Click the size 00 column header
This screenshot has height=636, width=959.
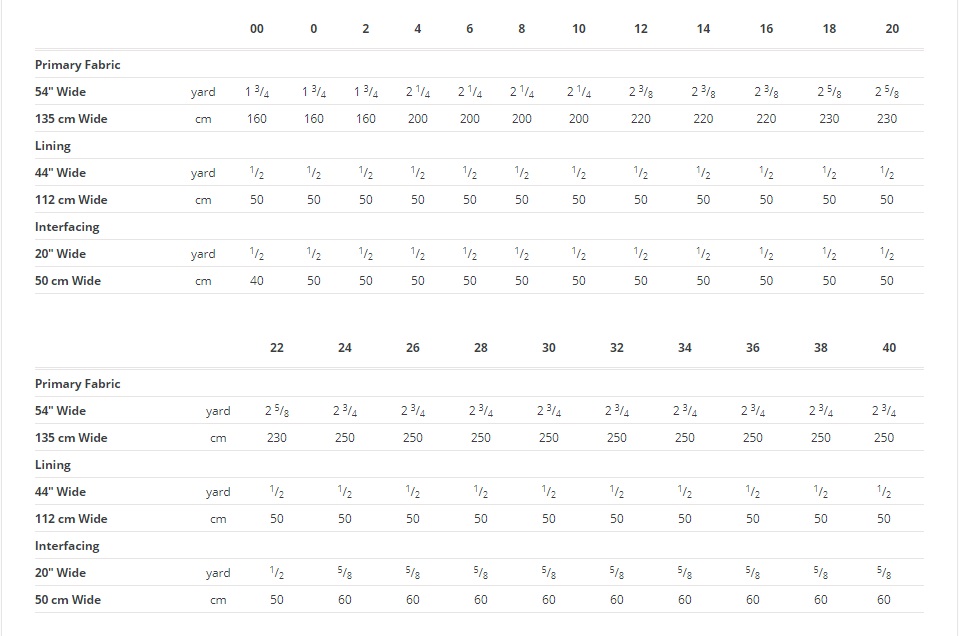coord(257,29)
